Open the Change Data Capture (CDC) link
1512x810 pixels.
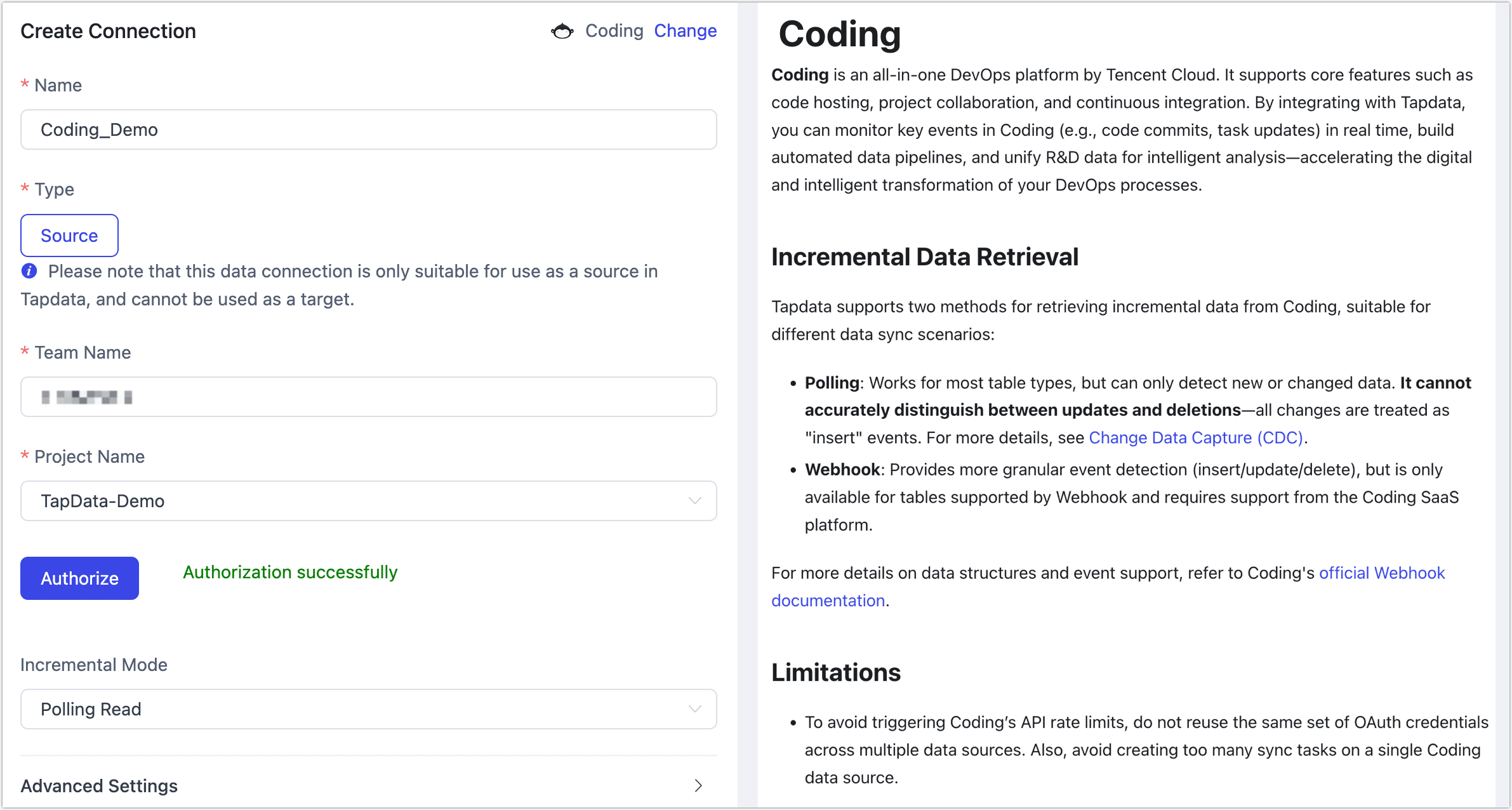click(1196, 437)
